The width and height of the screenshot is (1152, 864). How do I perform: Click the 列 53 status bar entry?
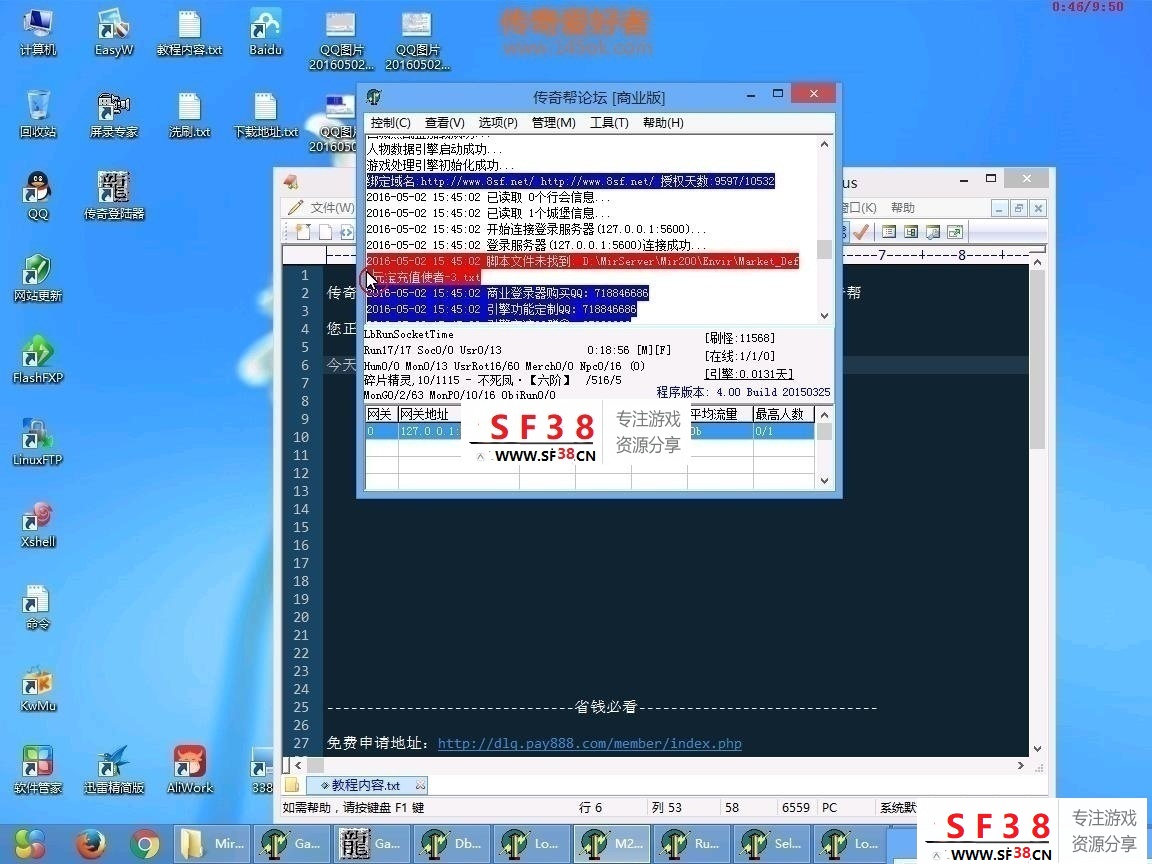[x=666, y=807]
